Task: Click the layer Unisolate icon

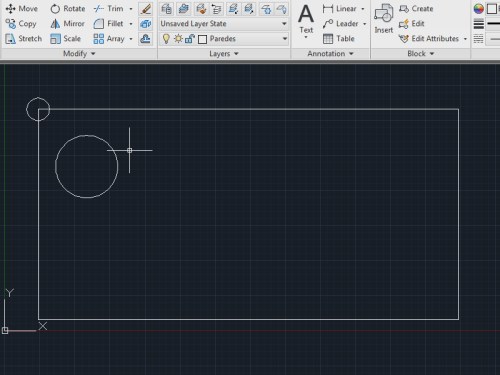Action: click(x=249, y=9)
